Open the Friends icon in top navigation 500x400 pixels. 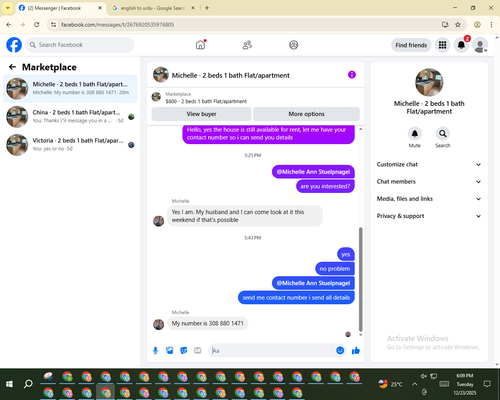click(x=247, y=45)
